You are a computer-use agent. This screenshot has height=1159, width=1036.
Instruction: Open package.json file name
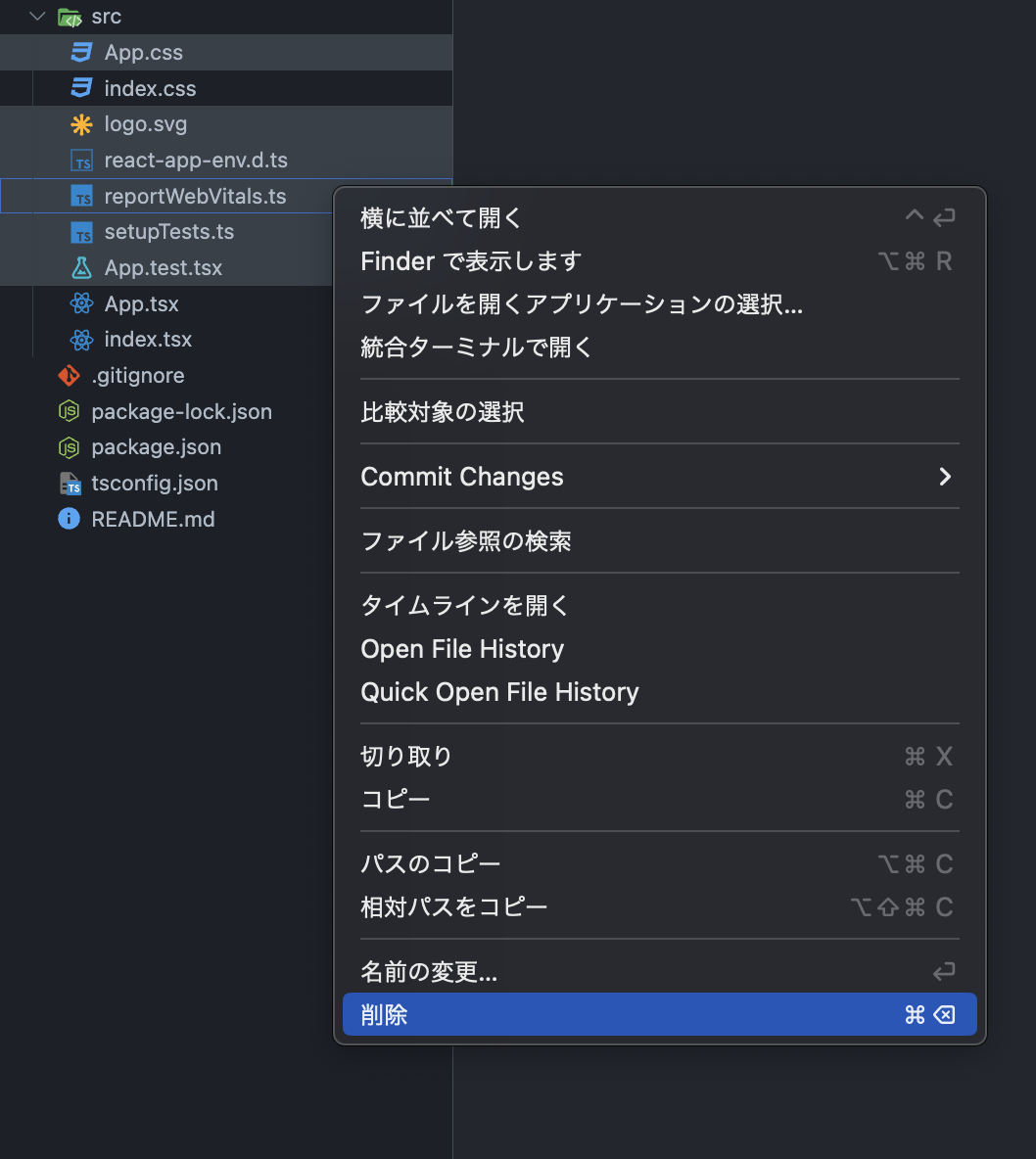coord(157,447)
